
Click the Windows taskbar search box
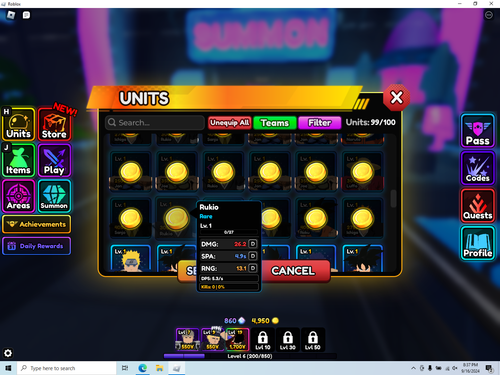click(x=66, y=368)
